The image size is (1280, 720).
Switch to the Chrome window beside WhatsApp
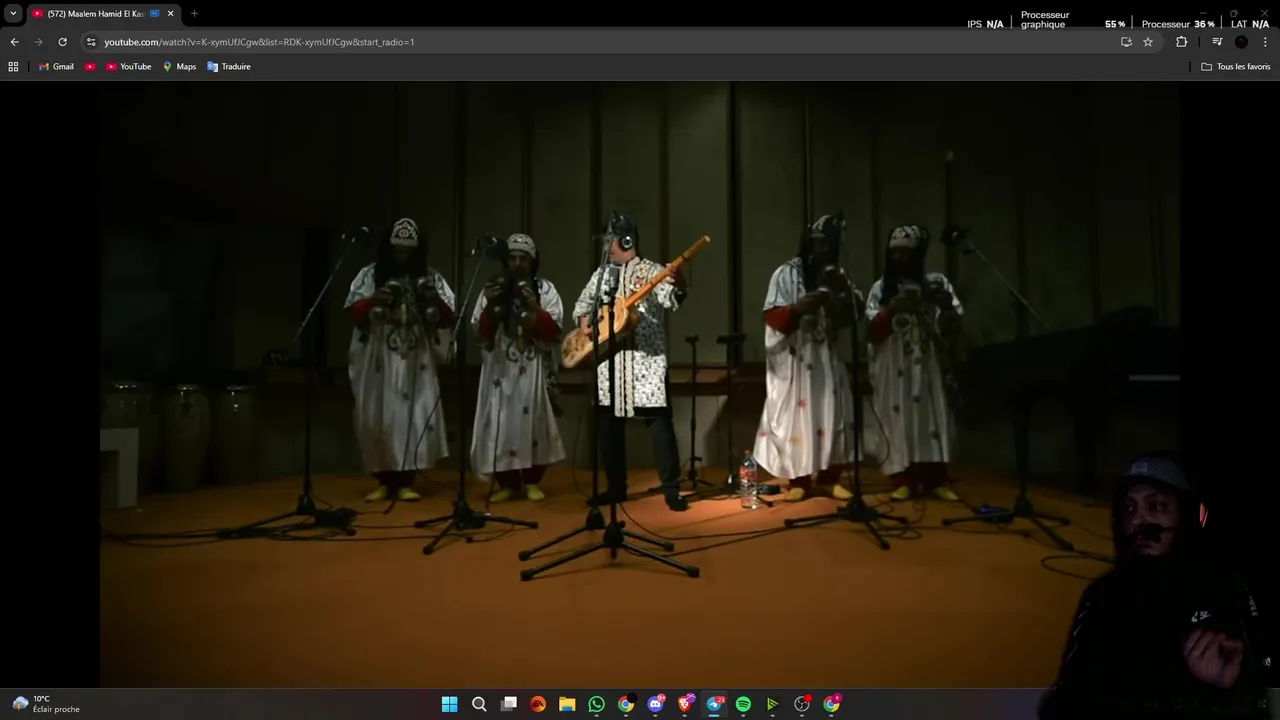[626, 704]
